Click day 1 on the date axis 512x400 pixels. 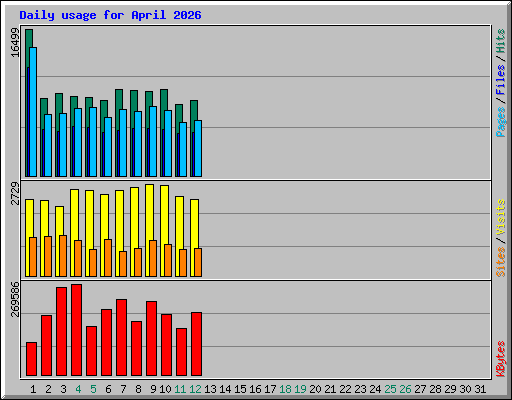point(33,389)
